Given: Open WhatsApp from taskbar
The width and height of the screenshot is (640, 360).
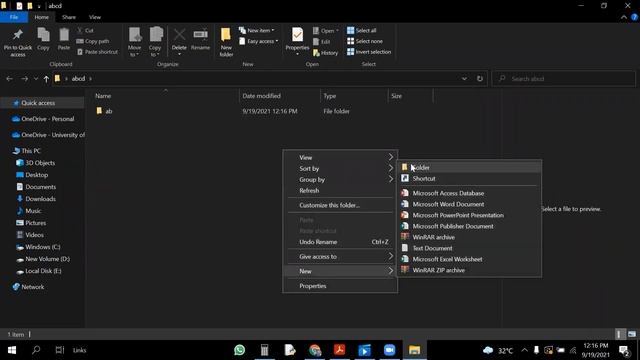Looking at the screenshot, I should 240,350.
